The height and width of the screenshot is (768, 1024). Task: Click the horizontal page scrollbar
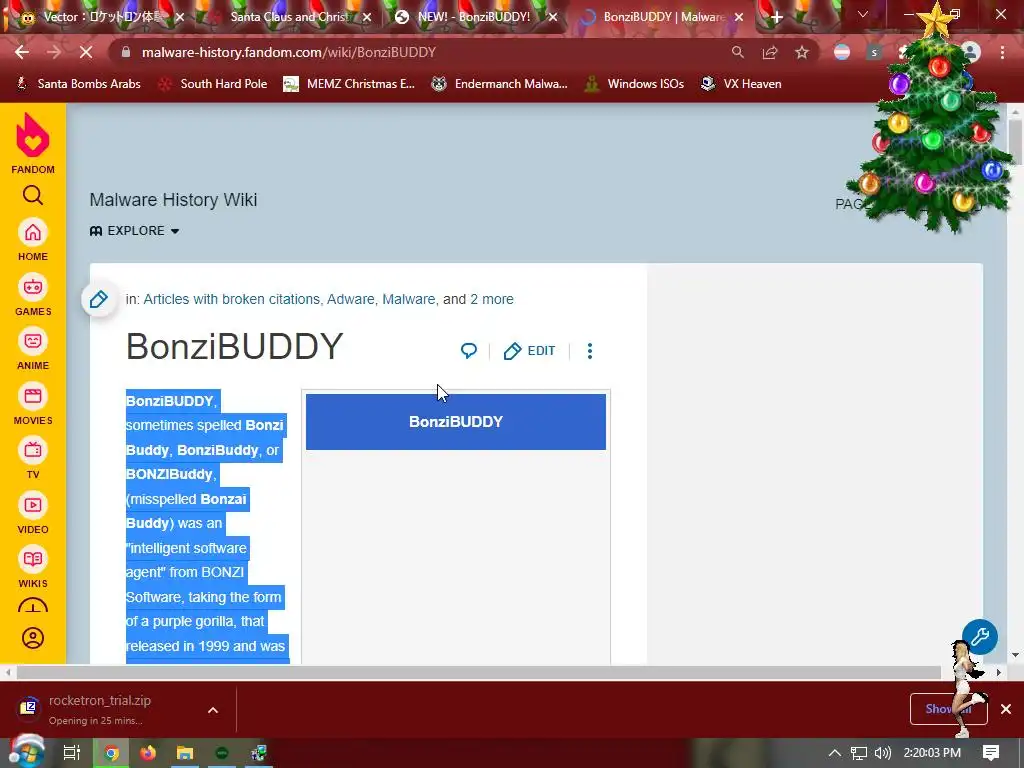coord(479,672)
